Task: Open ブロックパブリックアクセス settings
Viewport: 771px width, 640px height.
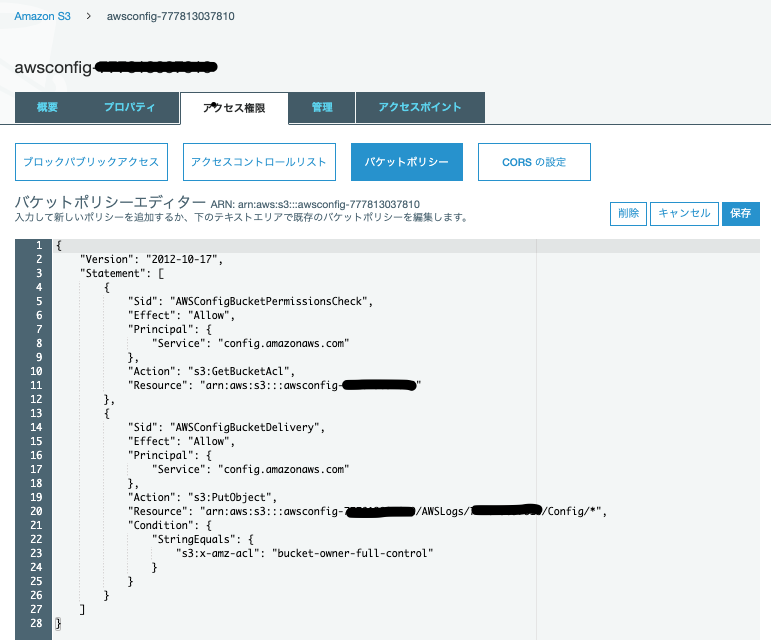Action: 91,162
